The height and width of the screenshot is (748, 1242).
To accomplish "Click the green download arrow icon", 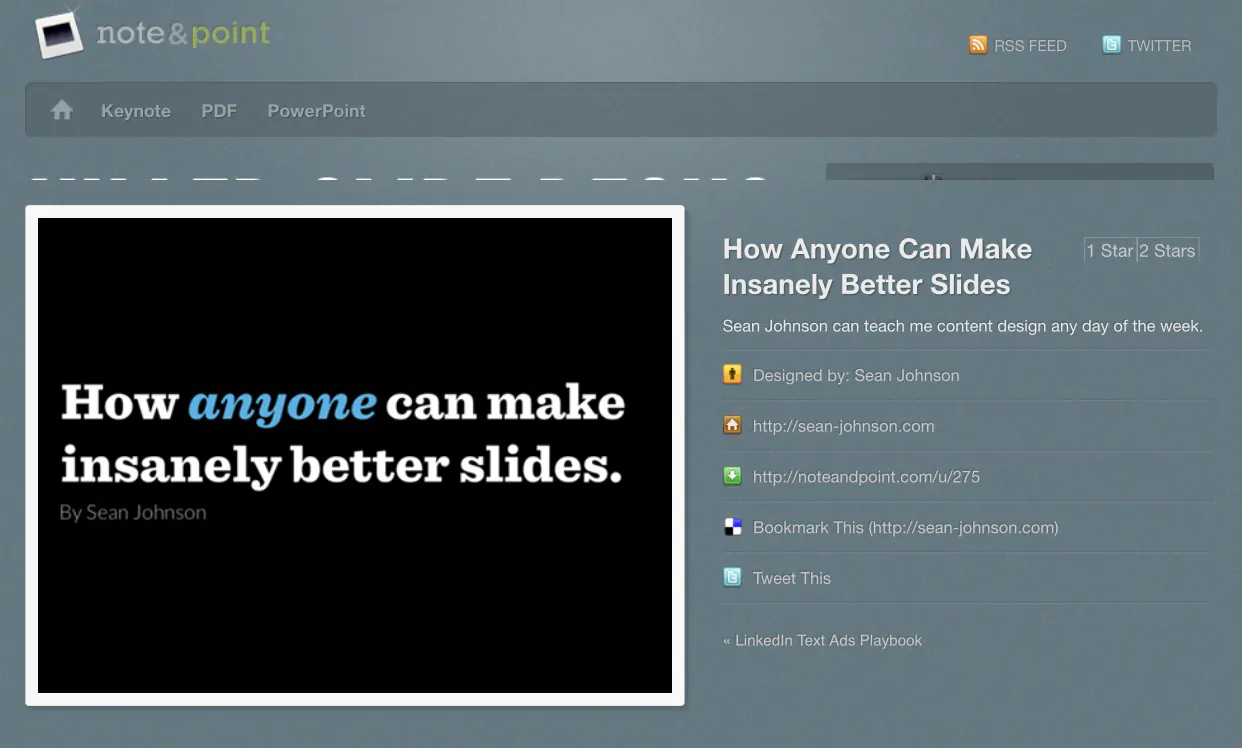I will coord(732,477).
